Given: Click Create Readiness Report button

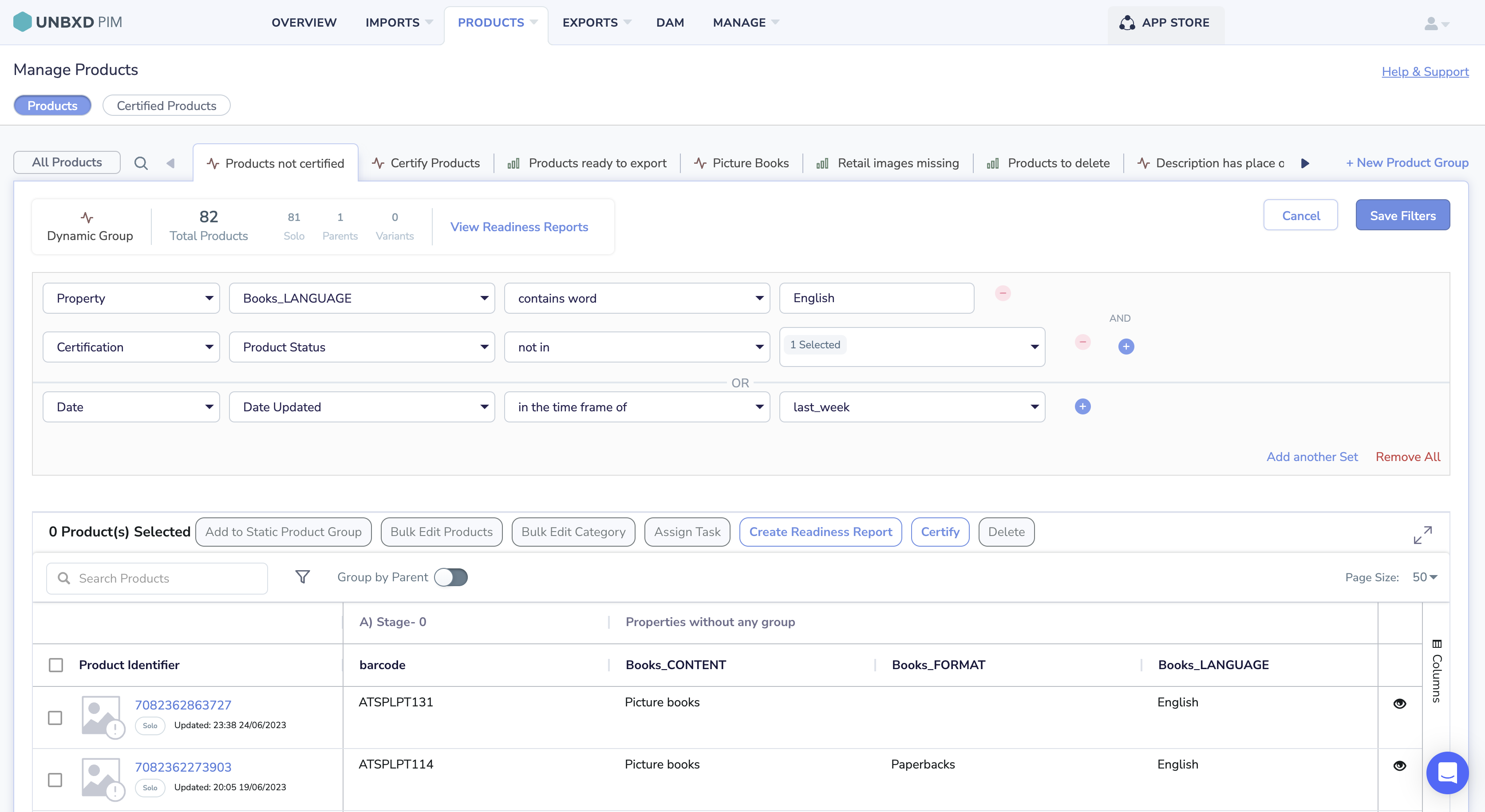Looking at the screenshot, I should click(x=820, y=531).
